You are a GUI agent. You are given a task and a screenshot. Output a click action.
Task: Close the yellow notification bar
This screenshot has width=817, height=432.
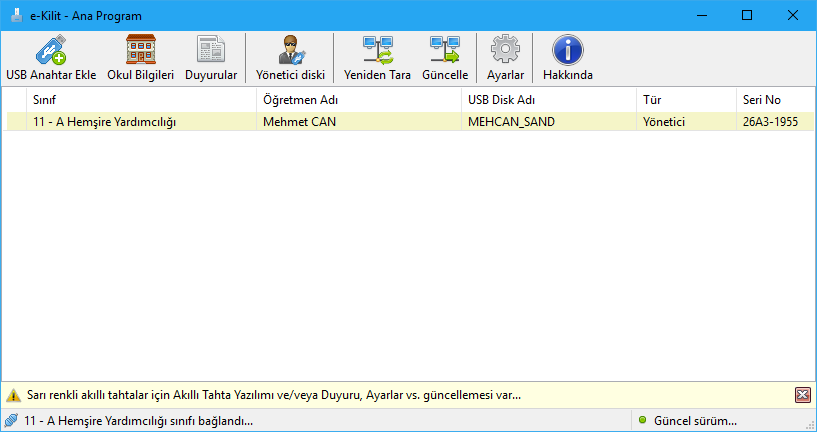click(x=803, y=395)
